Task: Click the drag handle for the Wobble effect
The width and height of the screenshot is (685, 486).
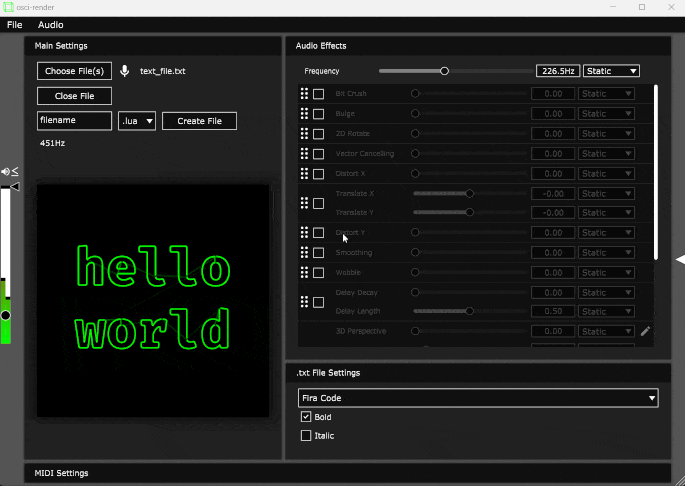Action: (304, 273)
